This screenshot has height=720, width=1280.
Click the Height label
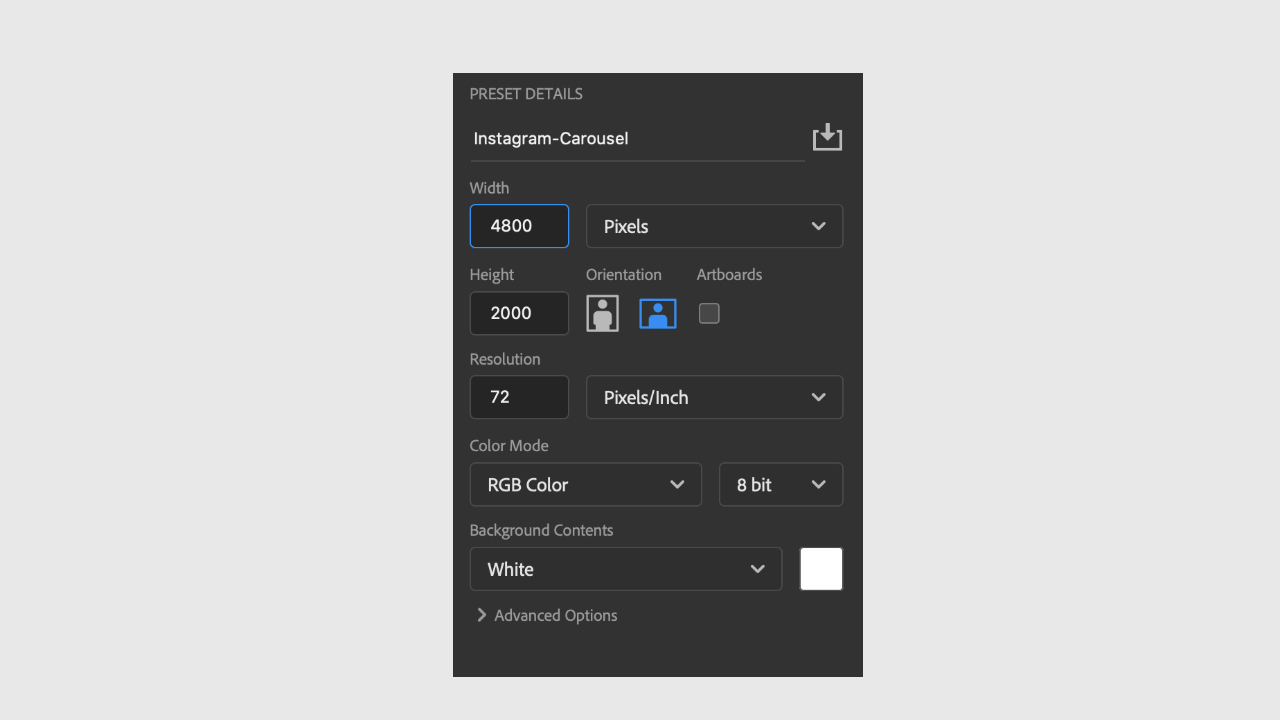click(x=492, y=275)
